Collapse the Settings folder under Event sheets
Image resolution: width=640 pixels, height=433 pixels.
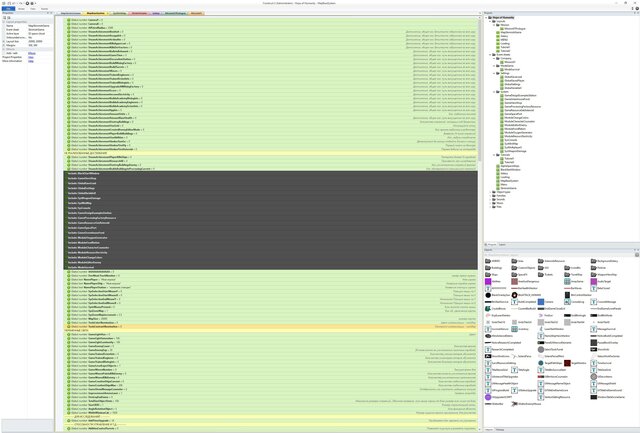point(494,73)
